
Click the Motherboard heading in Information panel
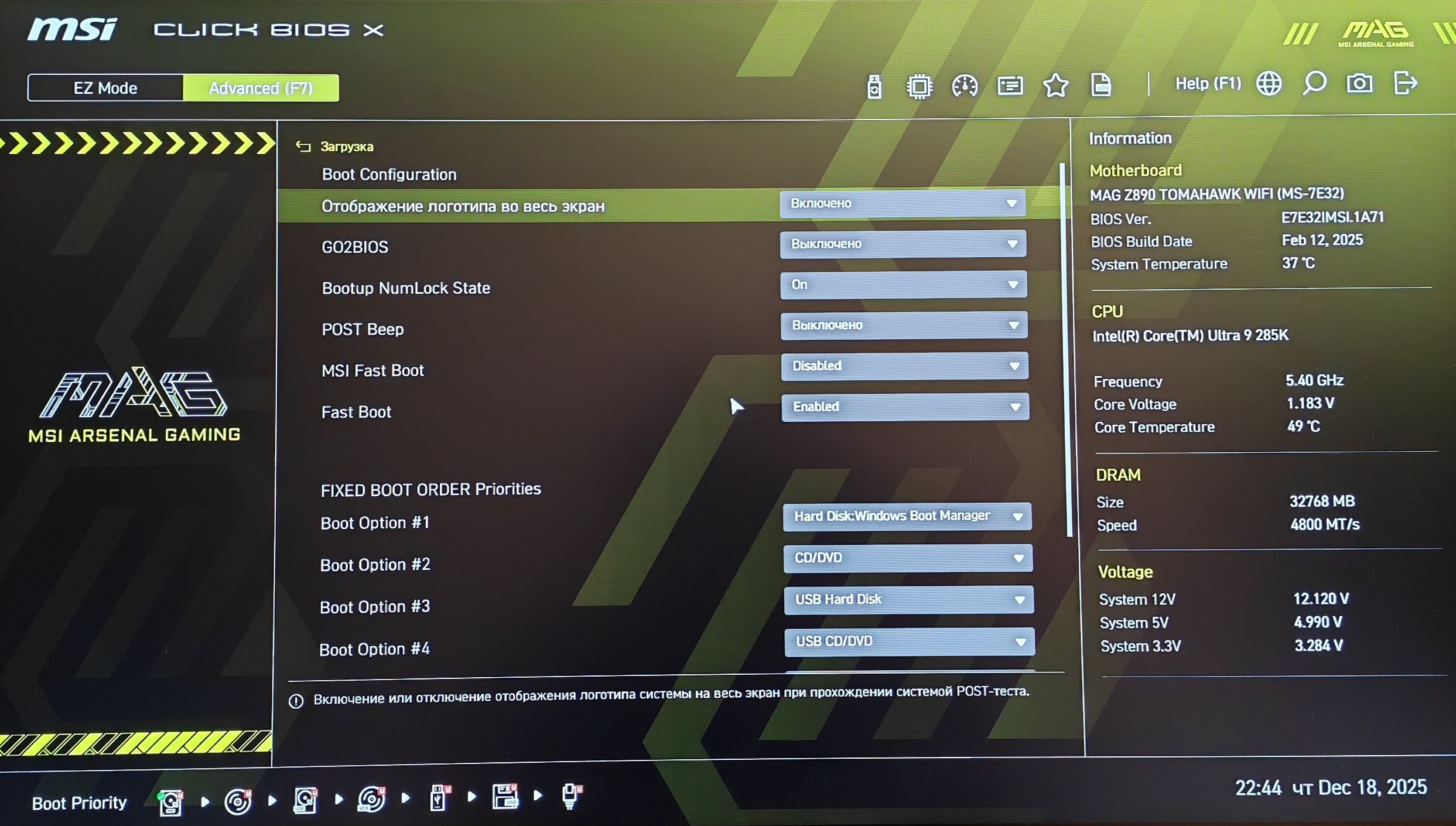[x=1135, y=170]
